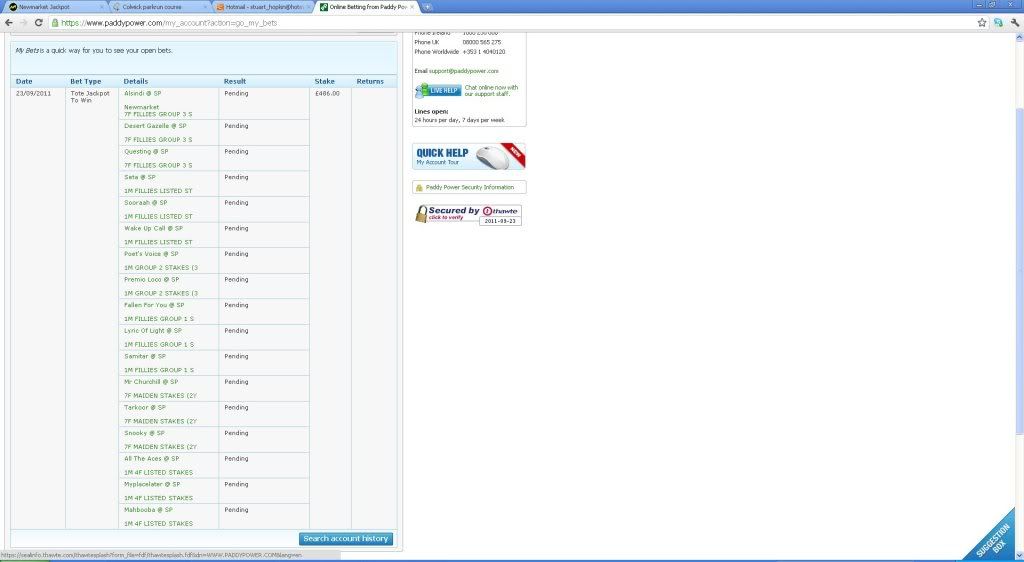
Task: Open the Quick Help My Account Tour banner
Action: pyautogui.click(x=469, y=157)
